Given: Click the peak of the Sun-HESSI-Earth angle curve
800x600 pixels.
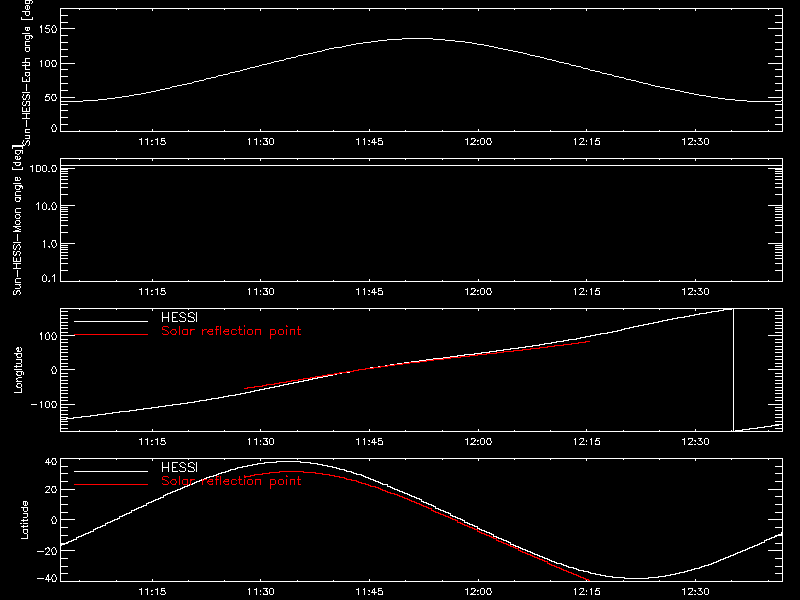Looking at the screenshot, I should pos(418,38).
